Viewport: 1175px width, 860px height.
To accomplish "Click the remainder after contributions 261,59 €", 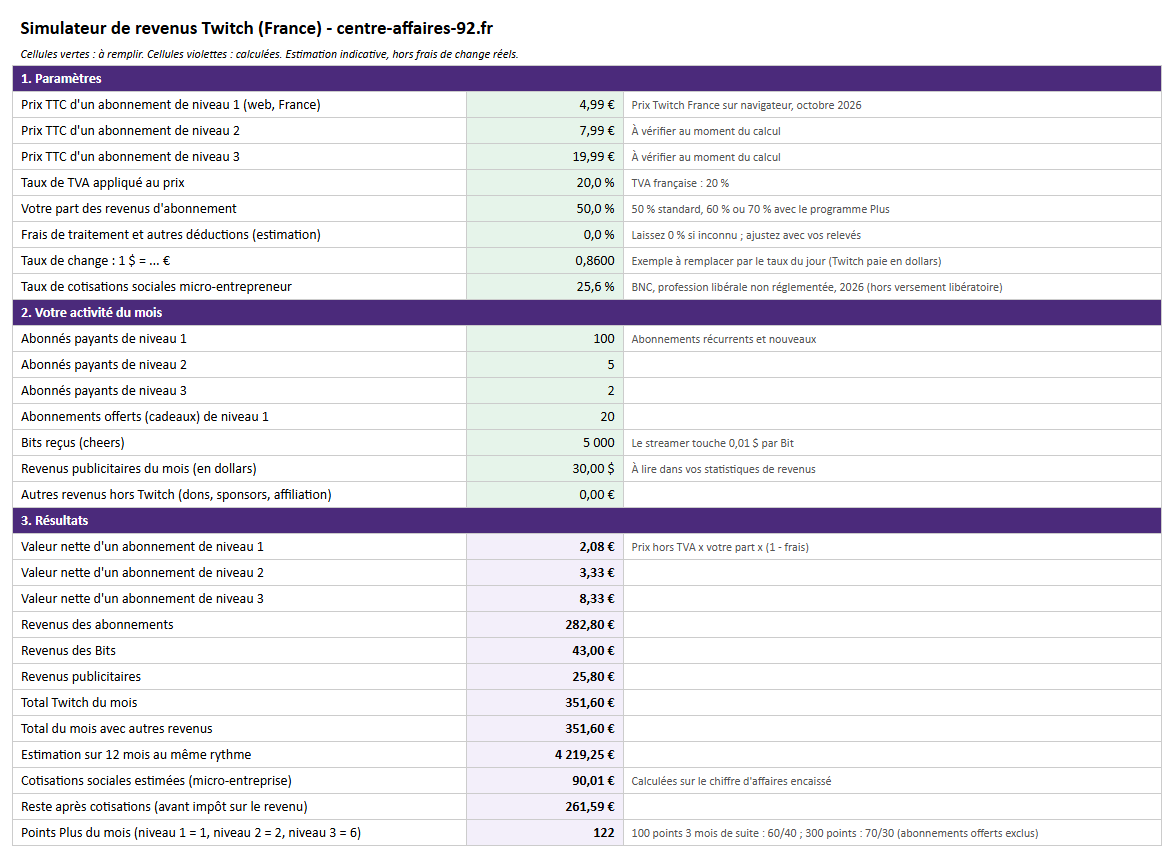I will 545,806.
